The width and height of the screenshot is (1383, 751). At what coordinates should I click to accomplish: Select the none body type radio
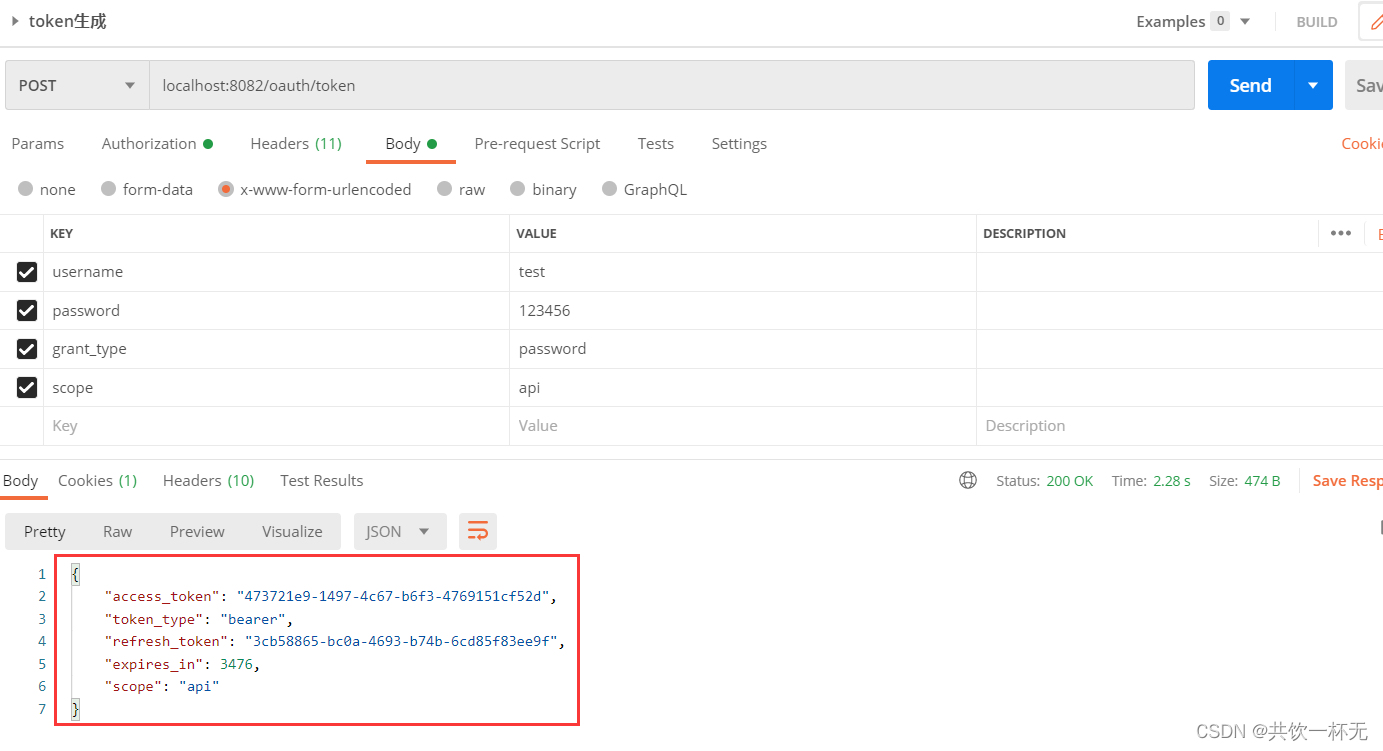tap(26, 189)
